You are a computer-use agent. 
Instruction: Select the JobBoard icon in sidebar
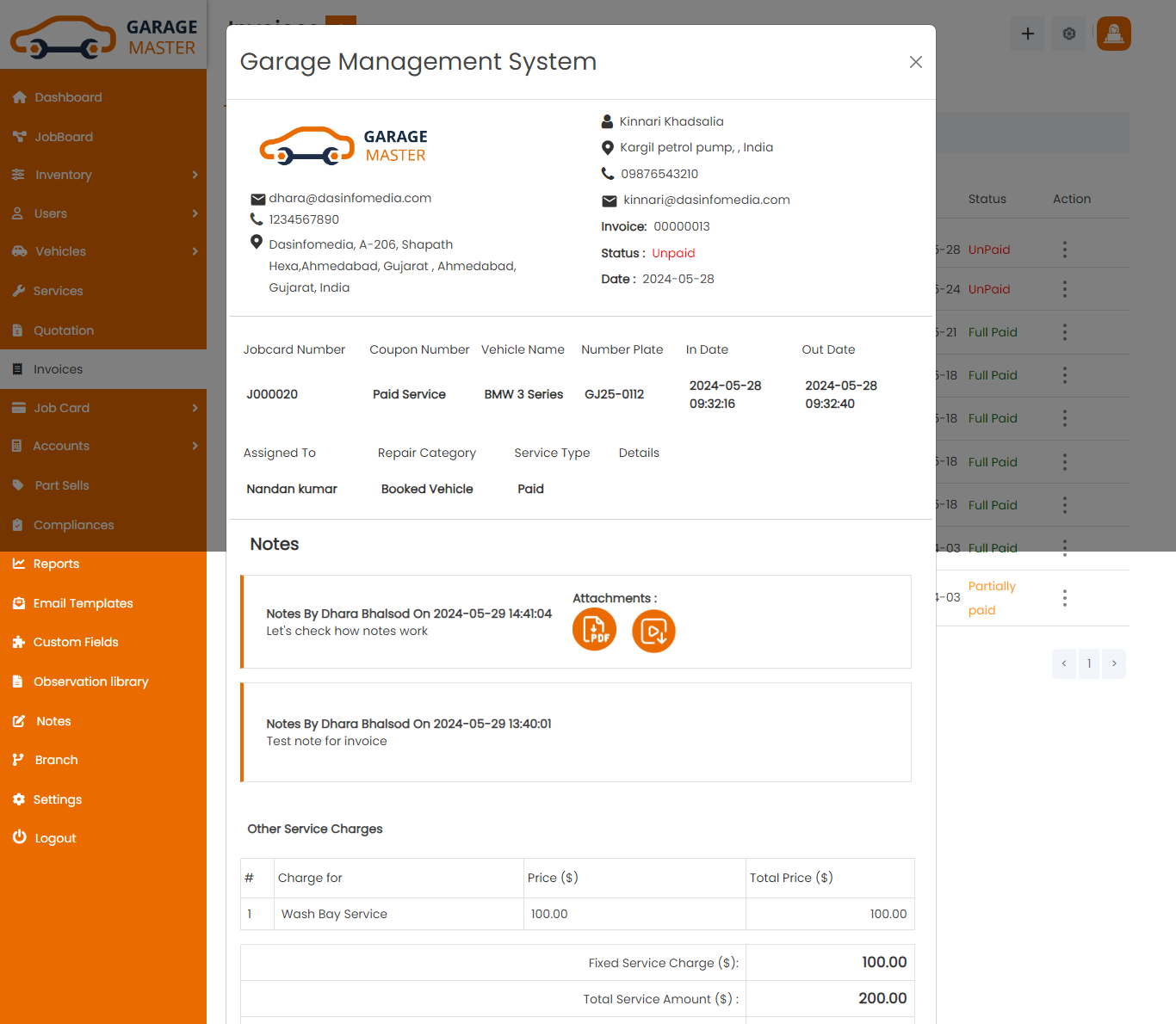coord(19,136)
